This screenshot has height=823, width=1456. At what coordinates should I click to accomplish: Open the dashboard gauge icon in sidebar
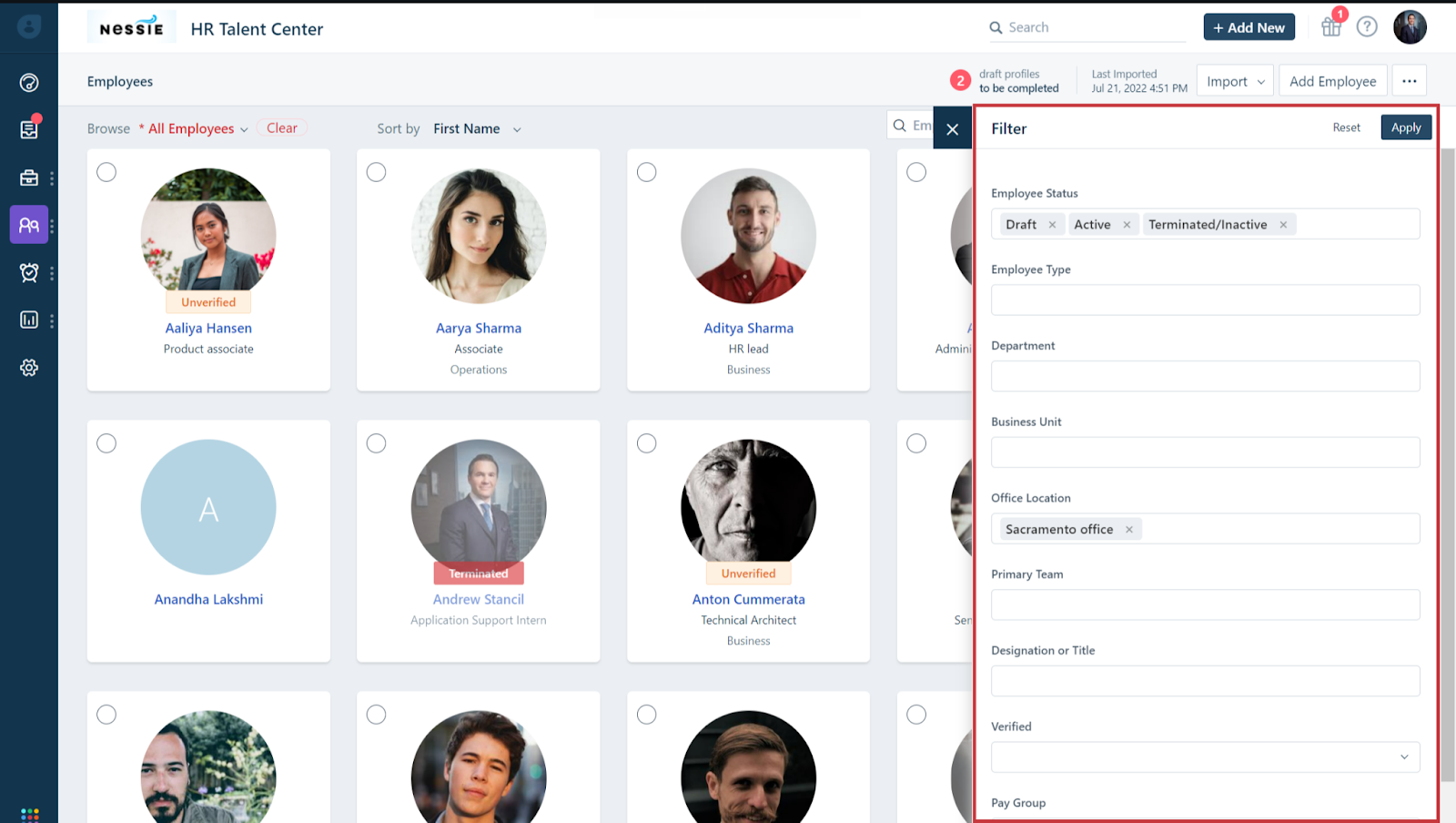tap(29, 83)
